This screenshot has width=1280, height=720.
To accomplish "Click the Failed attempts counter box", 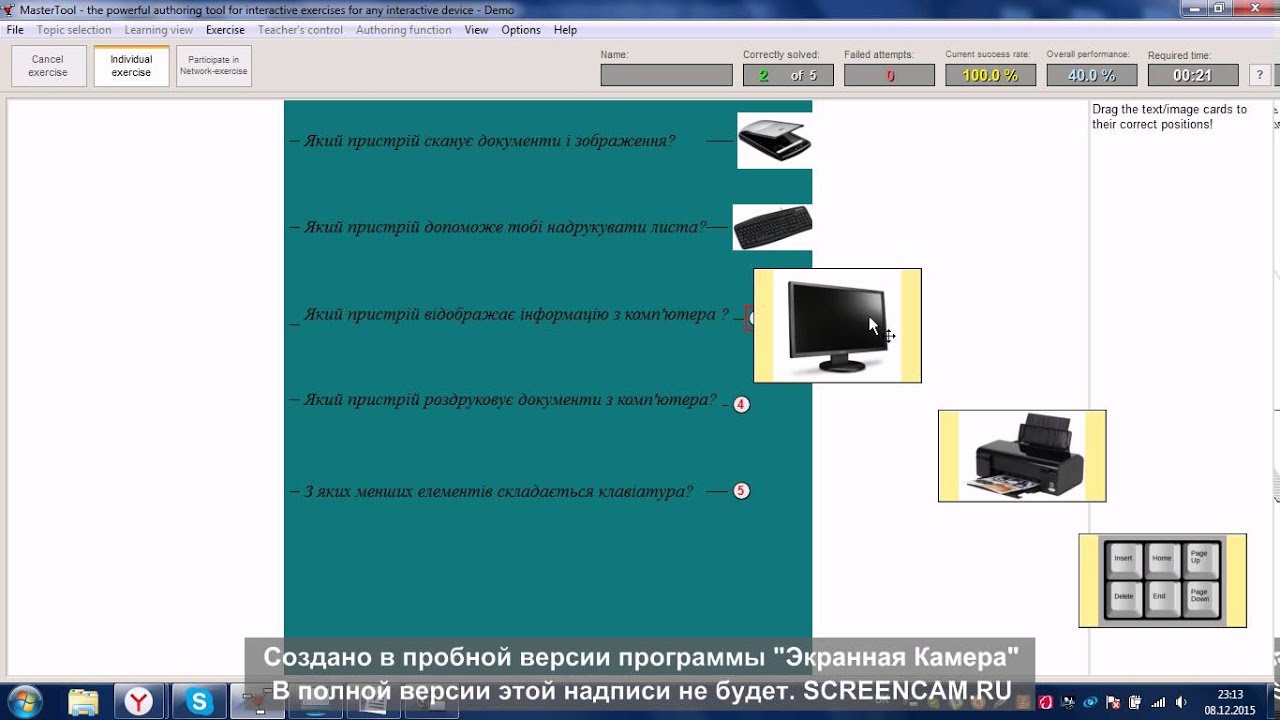I will pyautogui.click(x=889, y=75).
